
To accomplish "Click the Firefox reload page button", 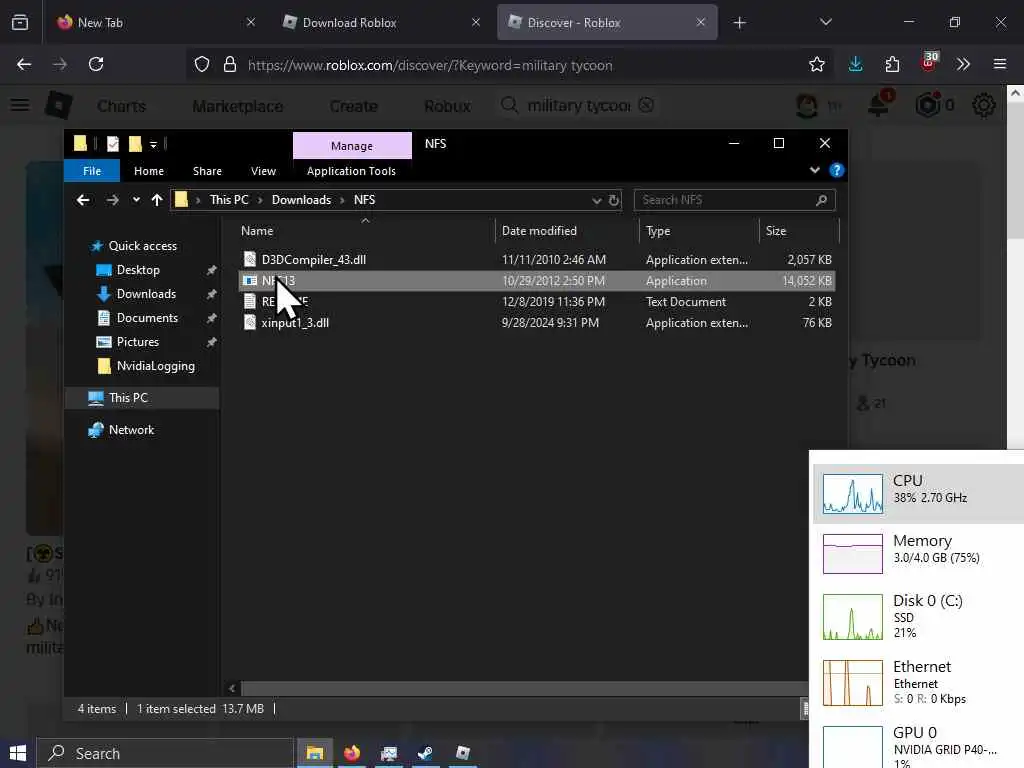I will click(x=96, y=64).
